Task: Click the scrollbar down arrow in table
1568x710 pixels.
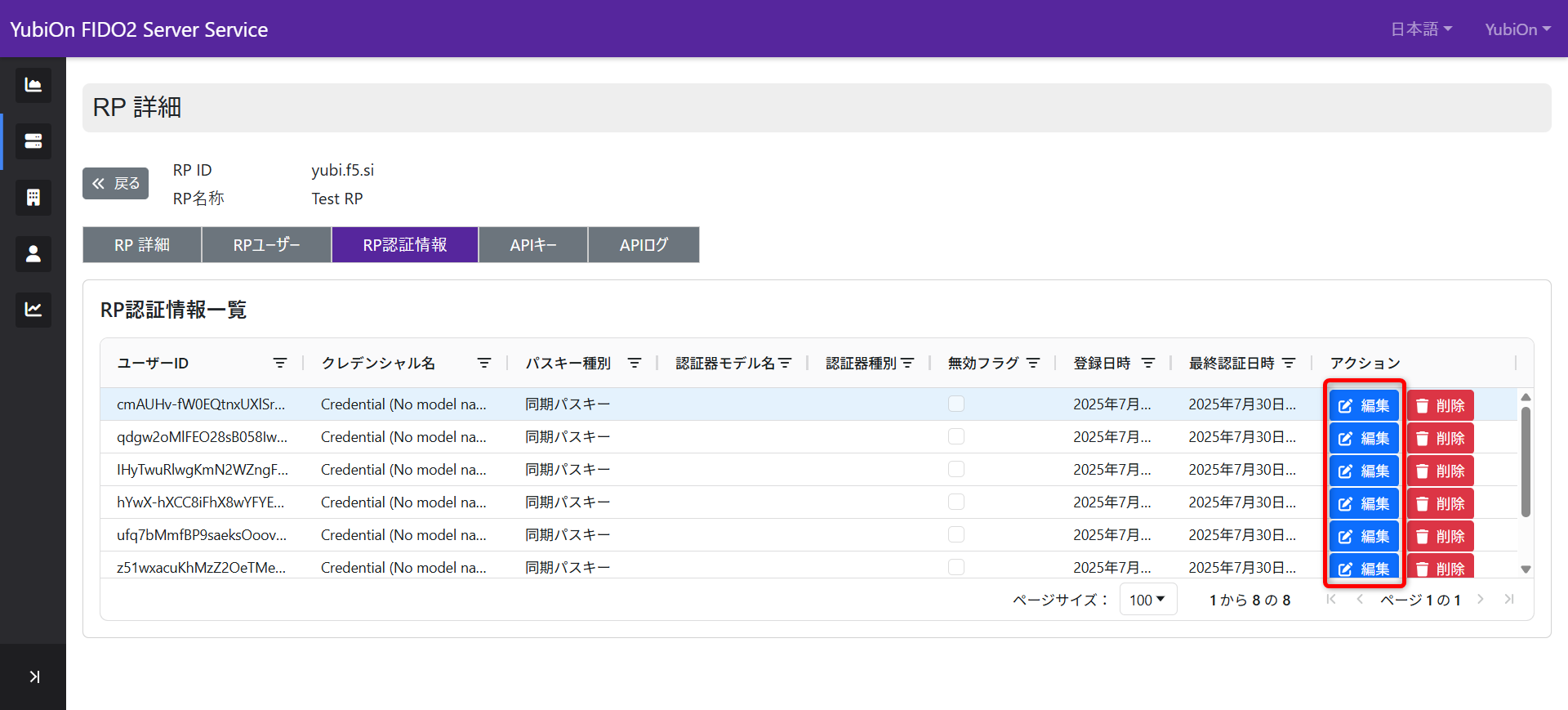Action: pos(1526,569)
